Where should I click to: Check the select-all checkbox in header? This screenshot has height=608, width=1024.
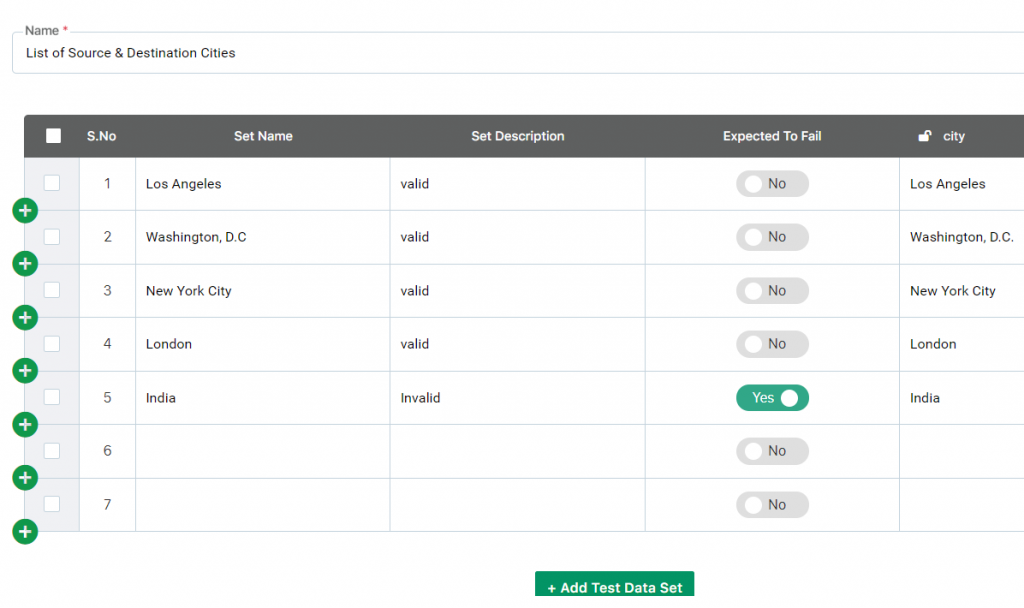tap(54, 136)
